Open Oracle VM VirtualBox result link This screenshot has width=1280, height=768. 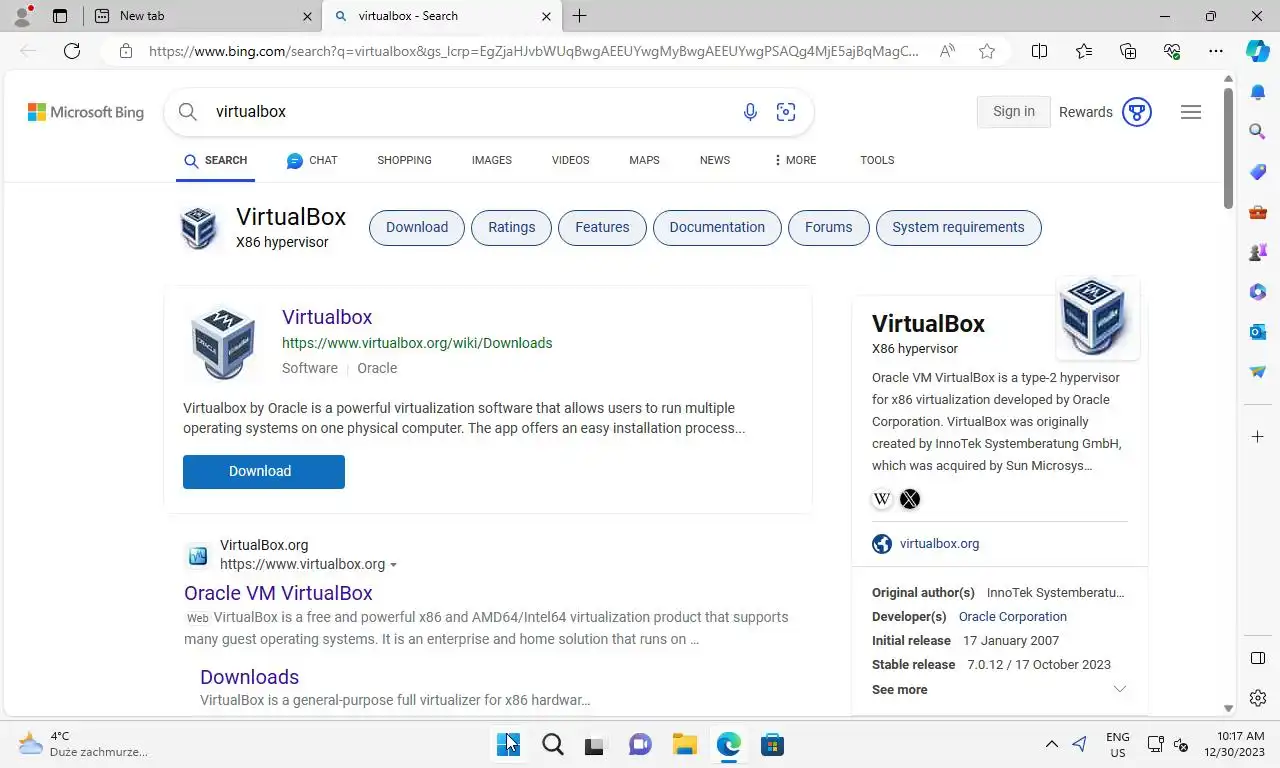pyautogui.click(x=278, y=593)
